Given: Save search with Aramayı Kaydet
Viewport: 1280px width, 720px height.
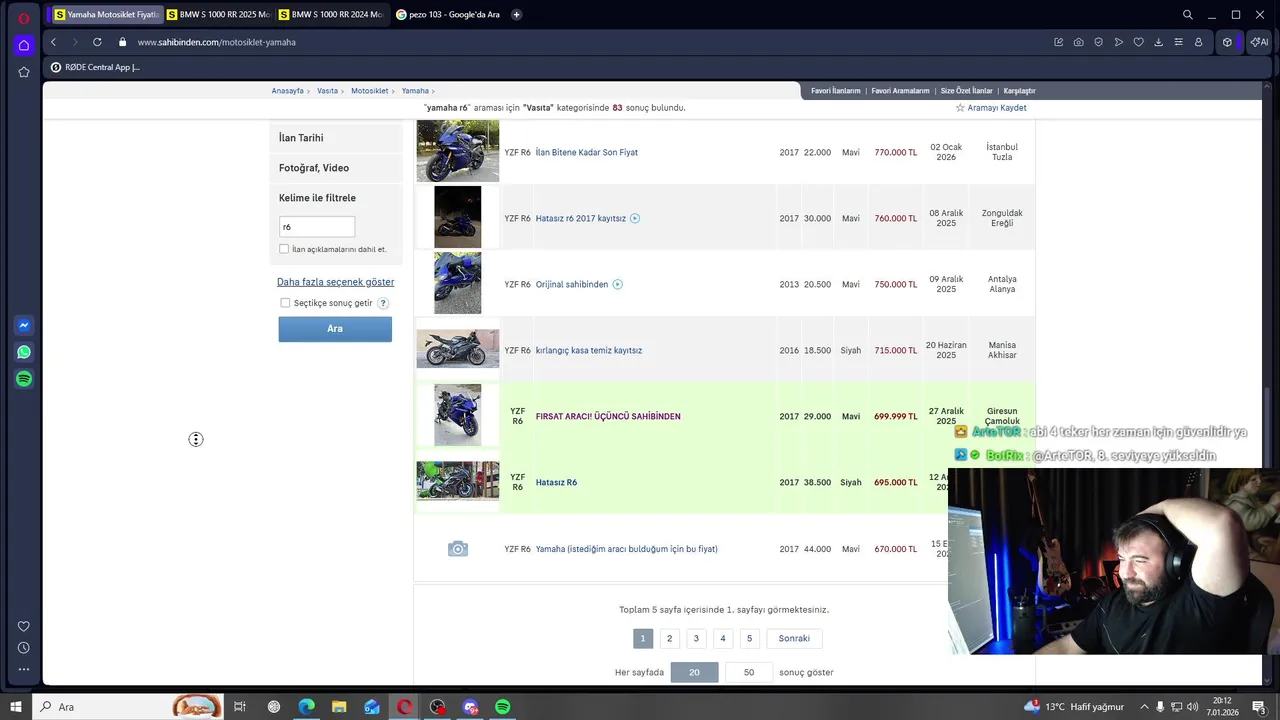Looking at the screenshot, I should tap(991, 108).
